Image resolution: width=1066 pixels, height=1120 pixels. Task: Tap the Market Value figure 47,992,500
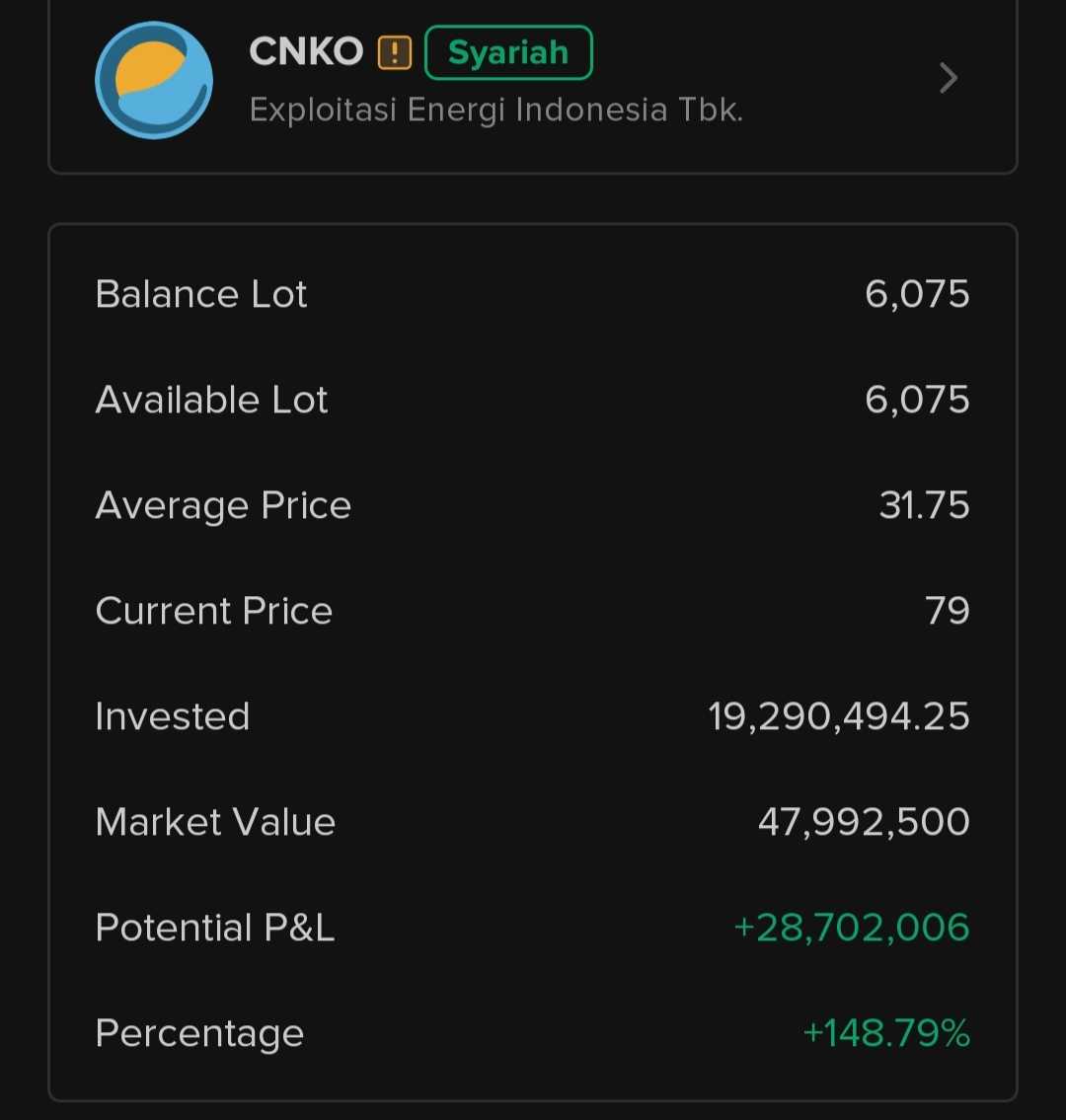864,822
